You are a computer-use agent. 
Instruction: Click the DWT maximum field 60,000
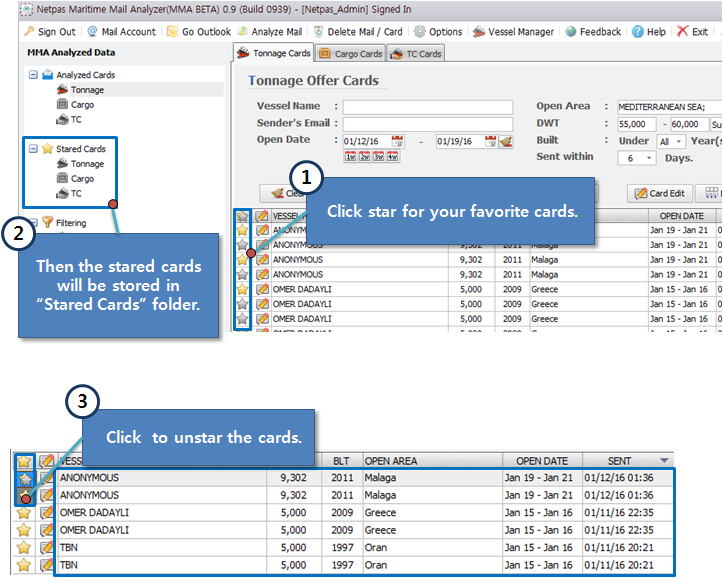[x=689, y=124]
